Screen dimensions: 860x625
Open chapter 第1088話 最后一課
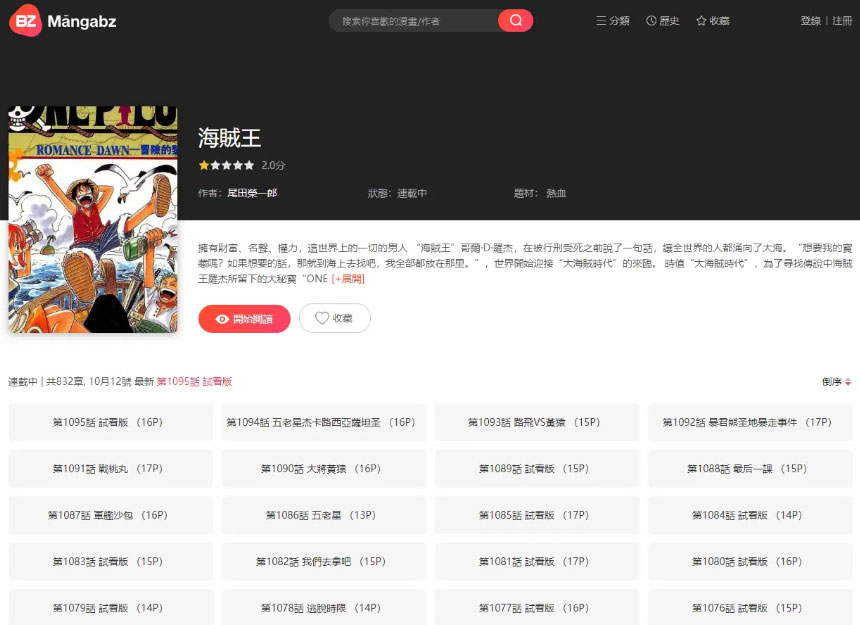point(750,469)
